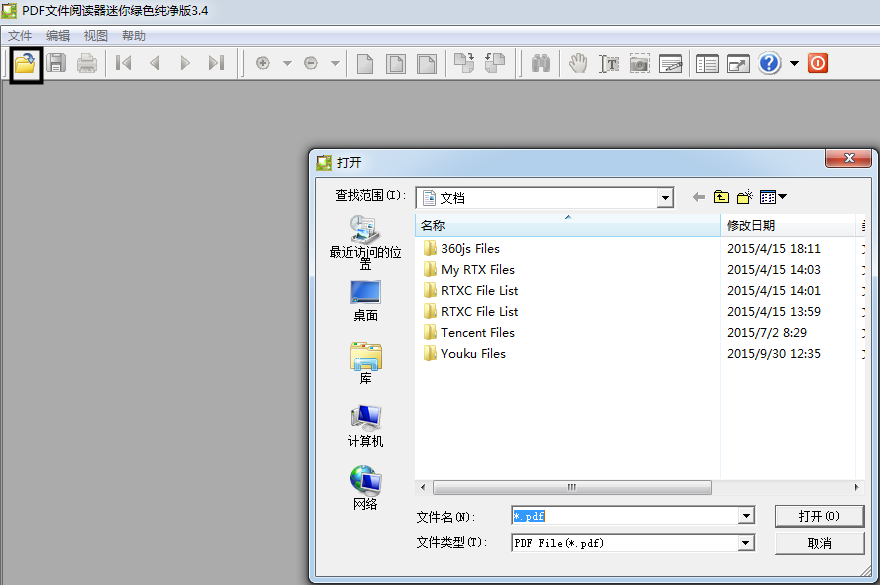The image size is (880, 585).
Task: Toggle the bookmarks outline panel icon
Action: pos(707,63)
